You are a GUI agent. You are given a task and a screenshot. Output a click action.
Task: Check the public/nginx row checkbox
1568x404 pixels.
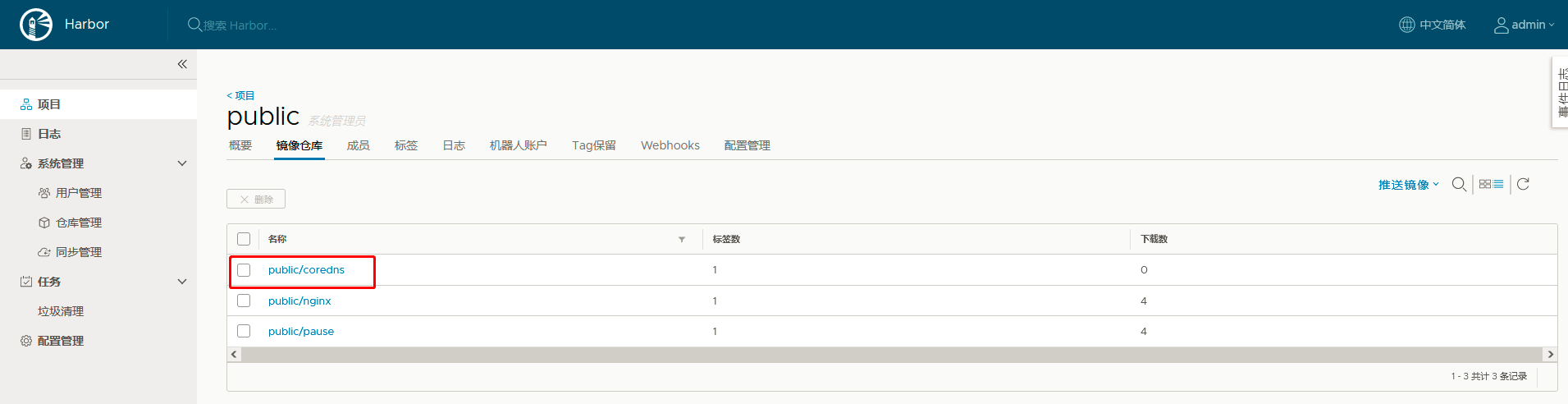tap(244, 301)
